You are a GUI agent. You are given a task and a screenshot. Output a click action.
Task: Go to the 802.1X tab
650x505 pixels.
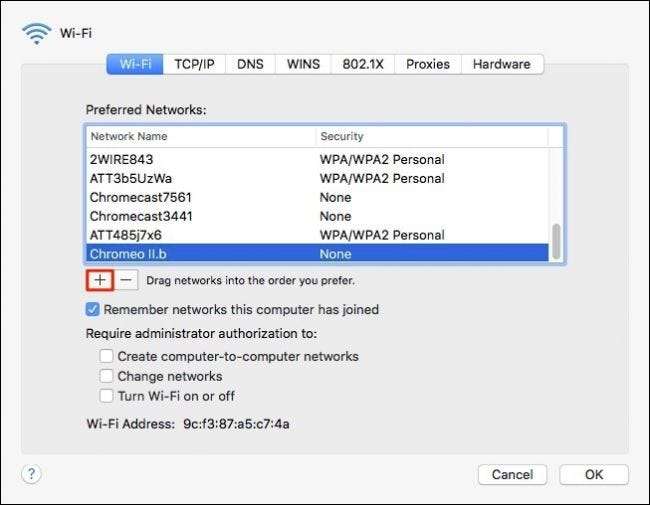tap(362, 64)
